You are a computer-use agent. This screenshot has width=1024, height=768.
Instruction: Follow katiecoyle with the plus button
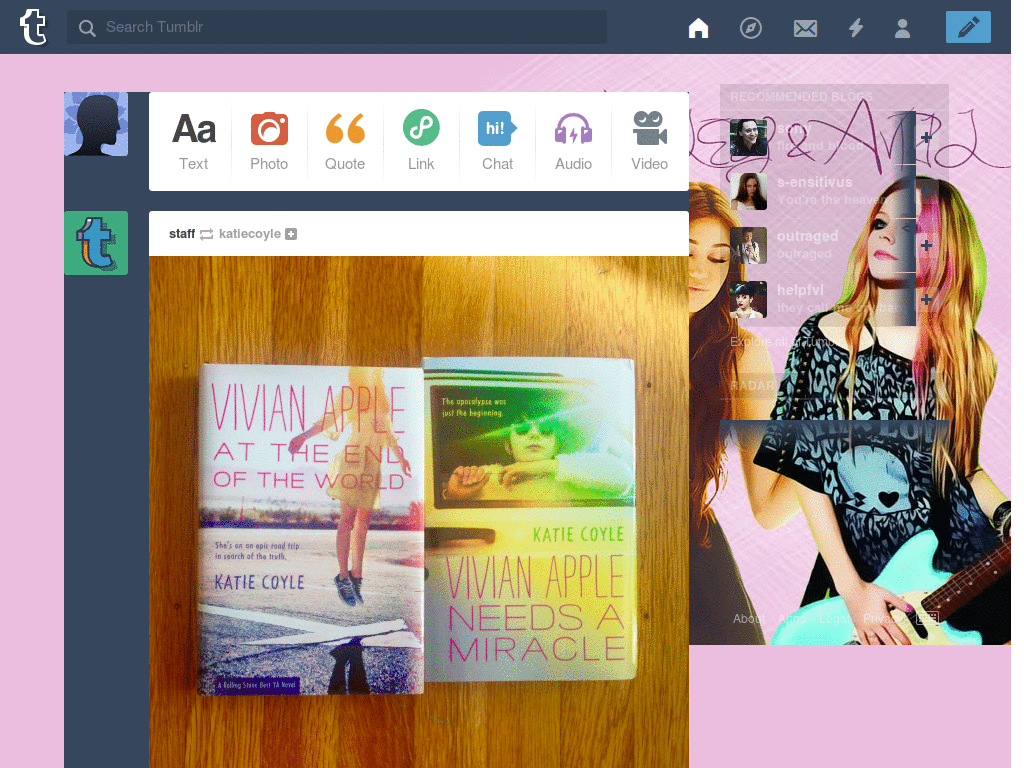(291, 233)
